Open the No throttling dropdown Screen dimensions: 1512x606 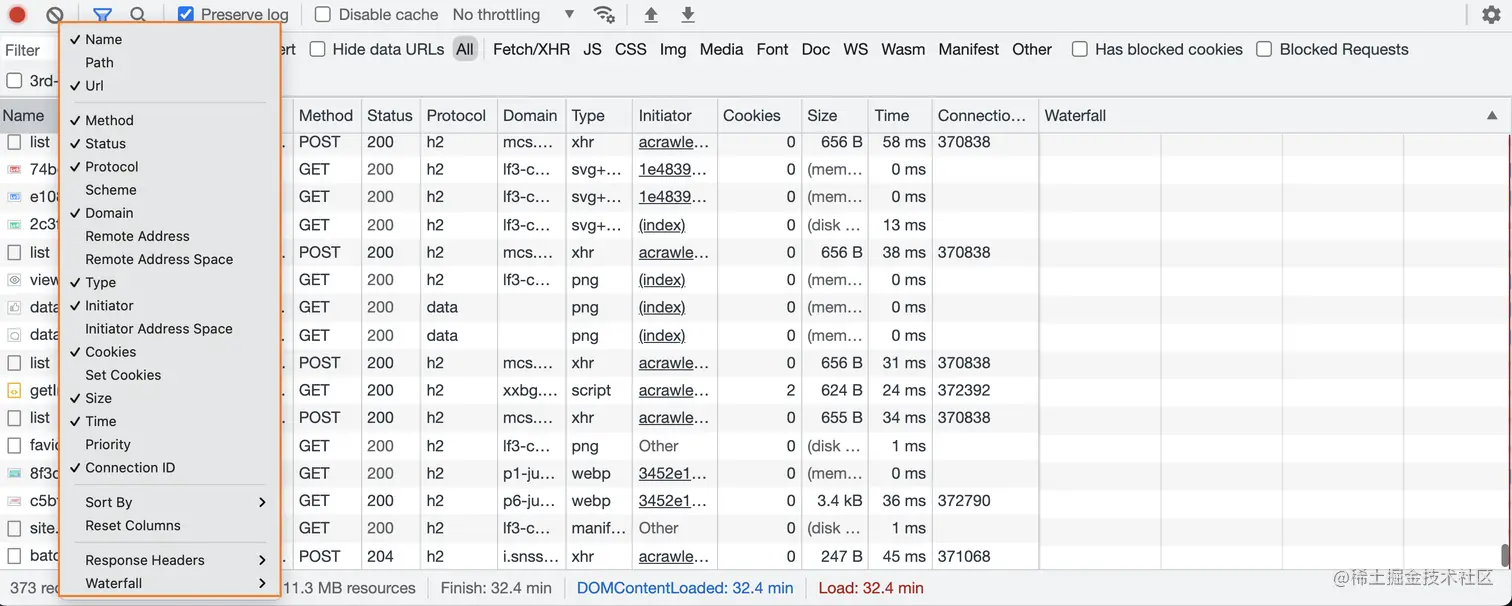(513, 15)
